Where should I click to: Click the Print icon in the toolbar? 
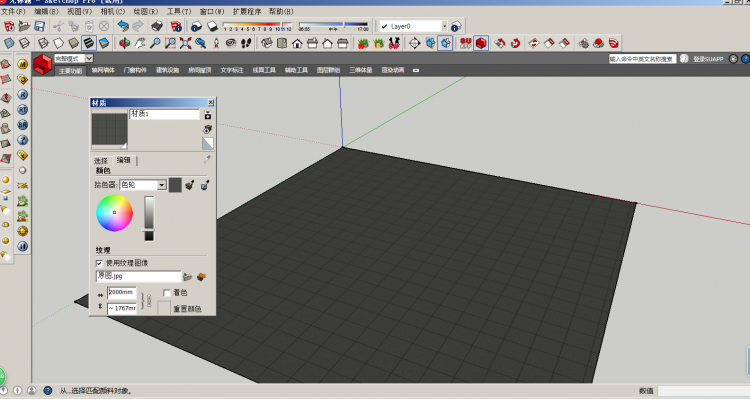(x=156, y=26)
